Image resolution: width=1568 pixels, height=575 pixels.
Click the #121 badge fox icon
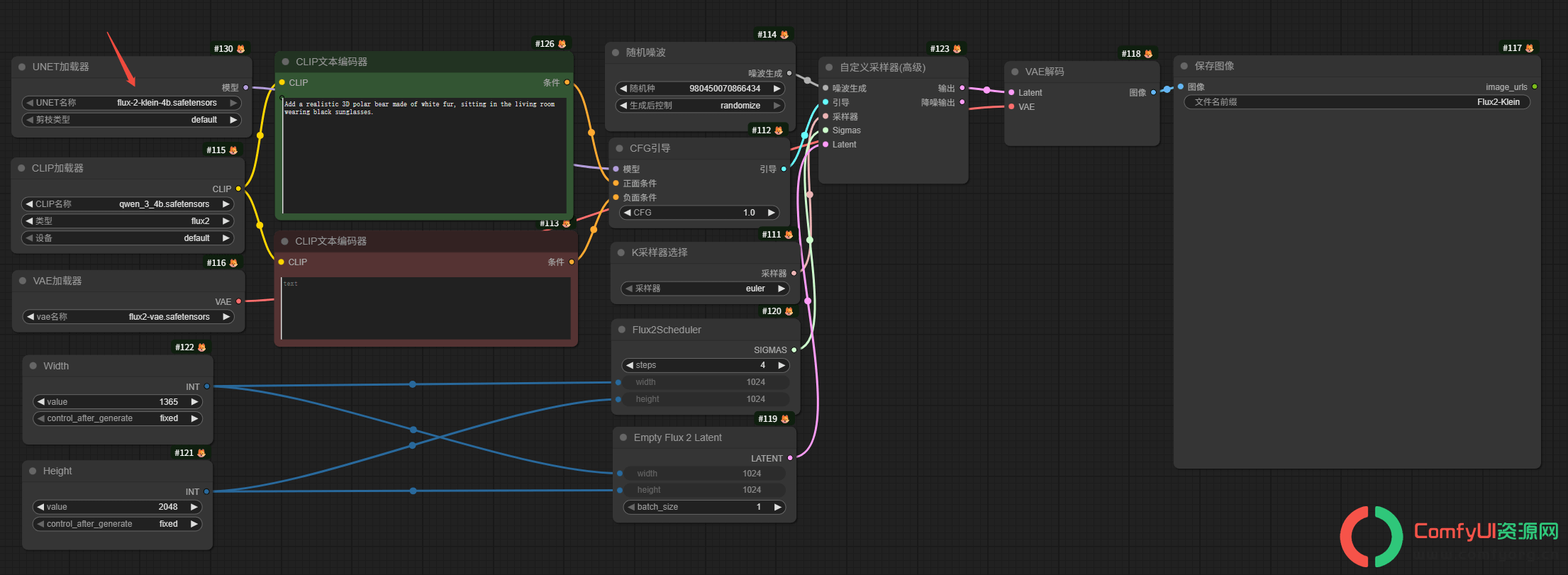[201, 453]
